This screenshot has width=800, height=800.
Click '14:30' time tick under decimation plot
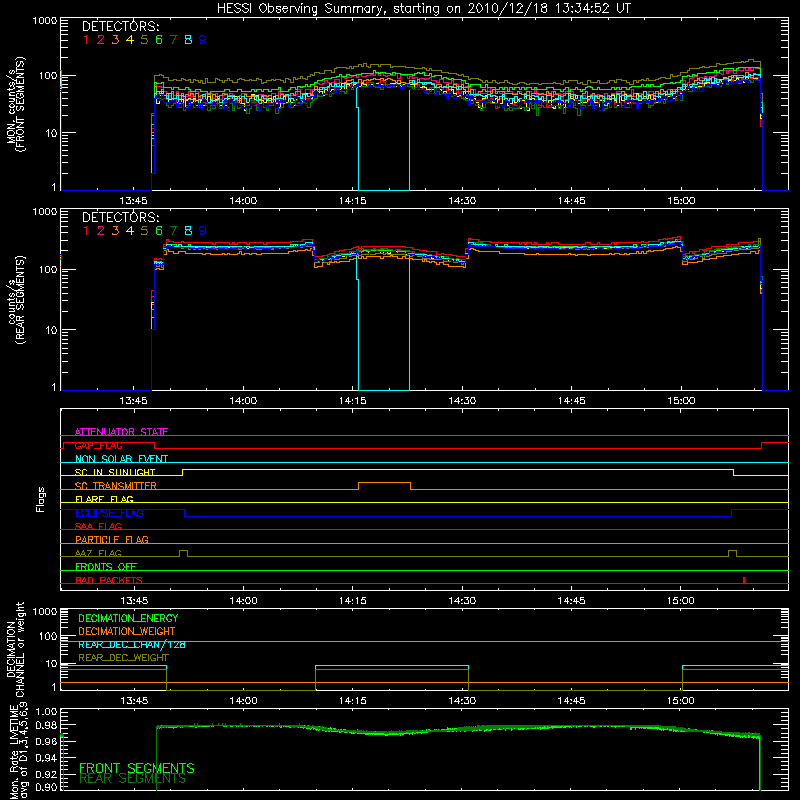[462, 701]
